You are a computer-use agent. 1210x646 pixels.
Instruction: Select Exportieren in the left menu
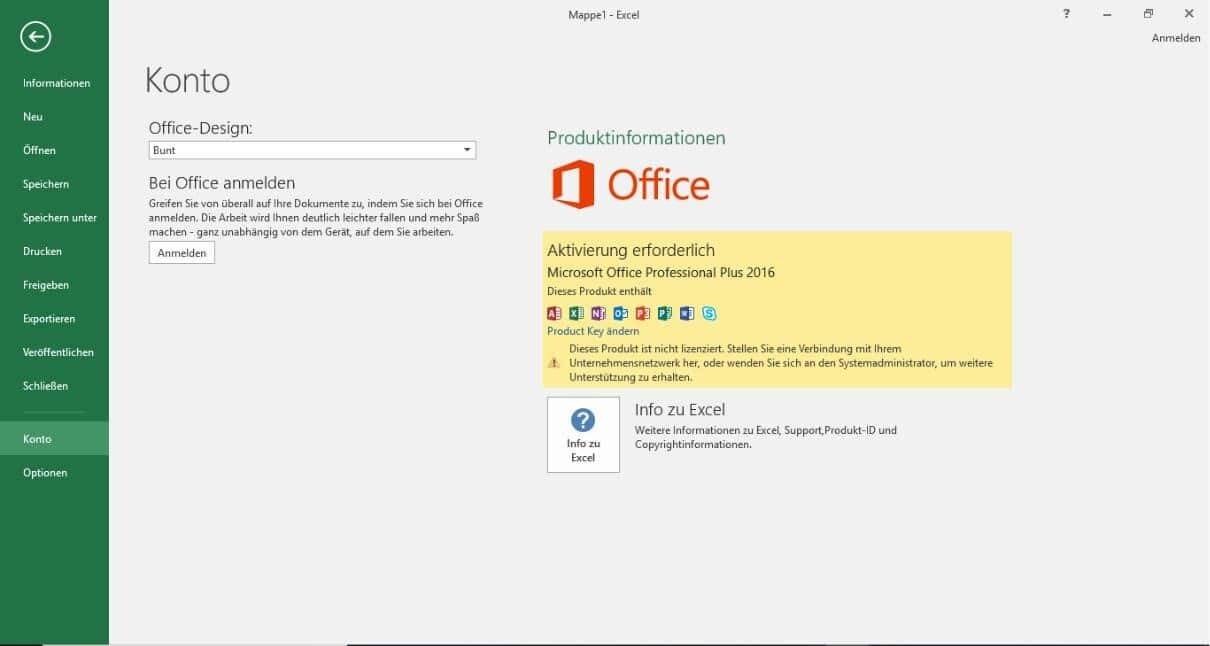click(49, 319)
